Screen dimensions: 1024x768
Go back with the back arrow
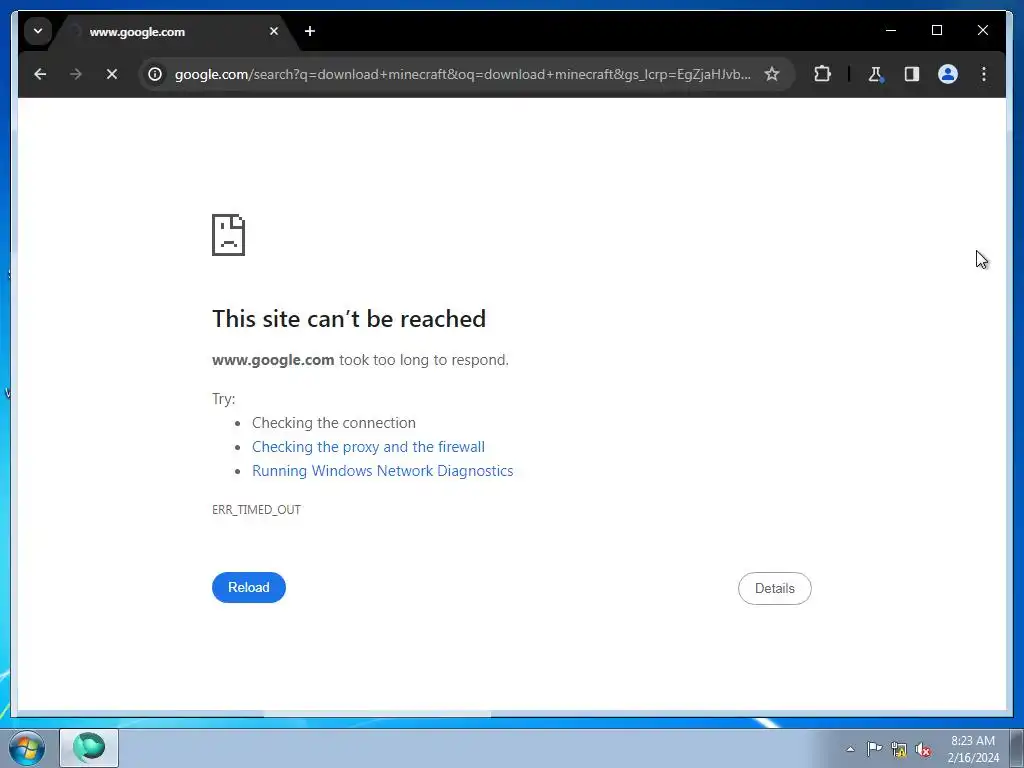pyautogui.click(x=40, y=74)
